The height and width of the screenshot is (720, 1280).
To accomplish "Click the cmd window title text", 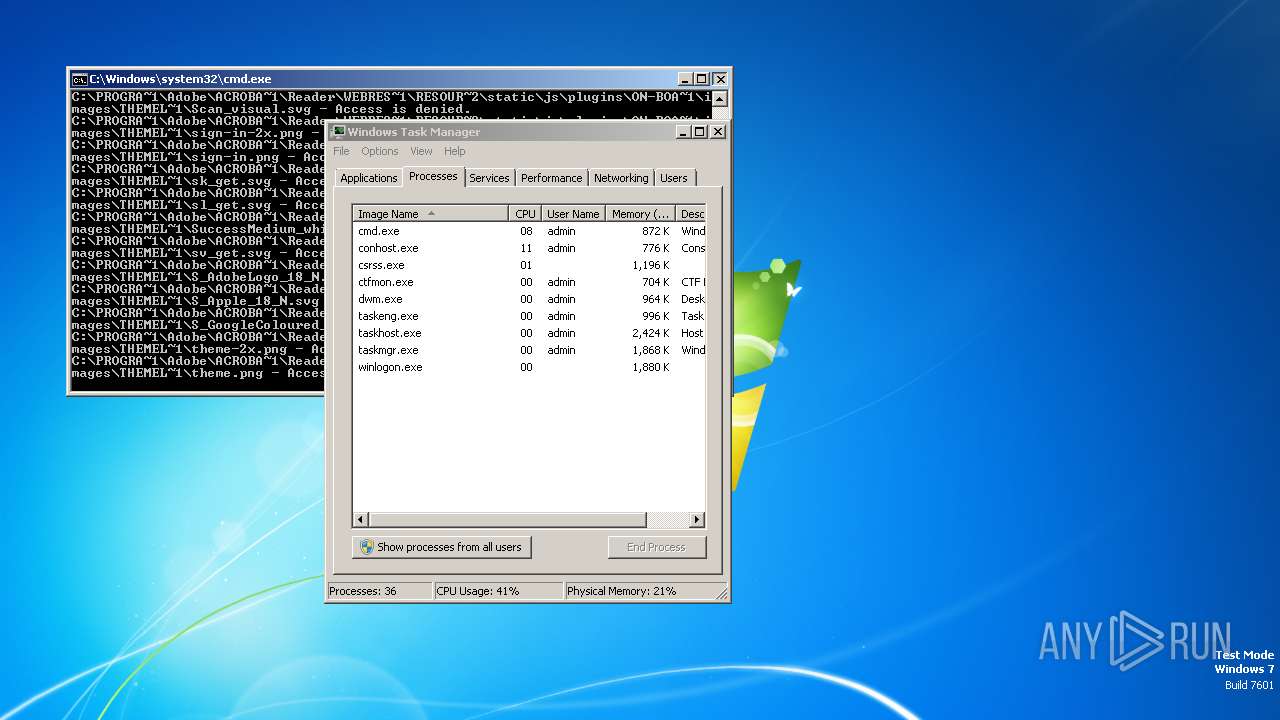I will click(x=180, y=79).
